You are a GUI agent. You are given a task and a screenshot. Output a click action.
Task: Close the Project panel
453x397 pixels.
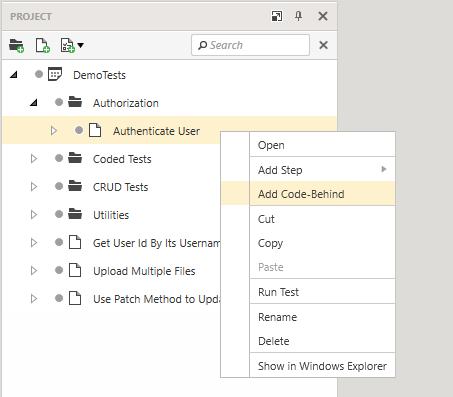[323, 16]
